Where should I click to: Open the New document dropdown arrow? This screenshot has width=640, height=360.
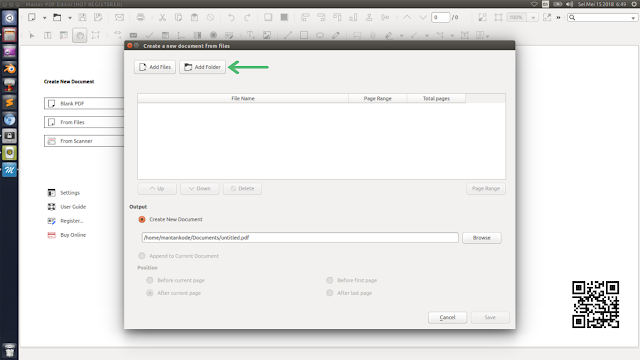pyautogui.click(x=44, y=18)
